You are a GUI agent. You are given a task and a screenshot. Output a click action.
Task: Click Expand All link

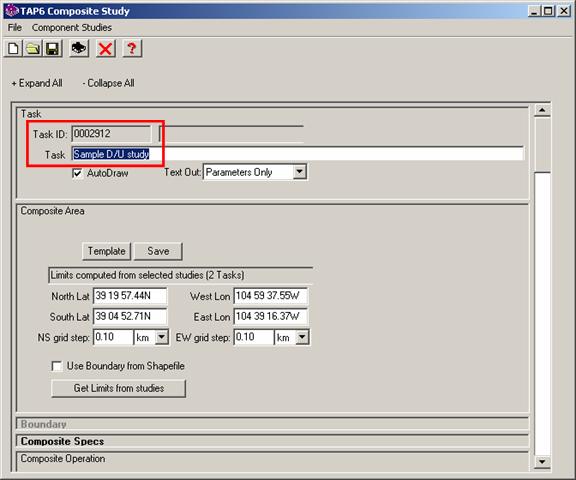point(37,83)
